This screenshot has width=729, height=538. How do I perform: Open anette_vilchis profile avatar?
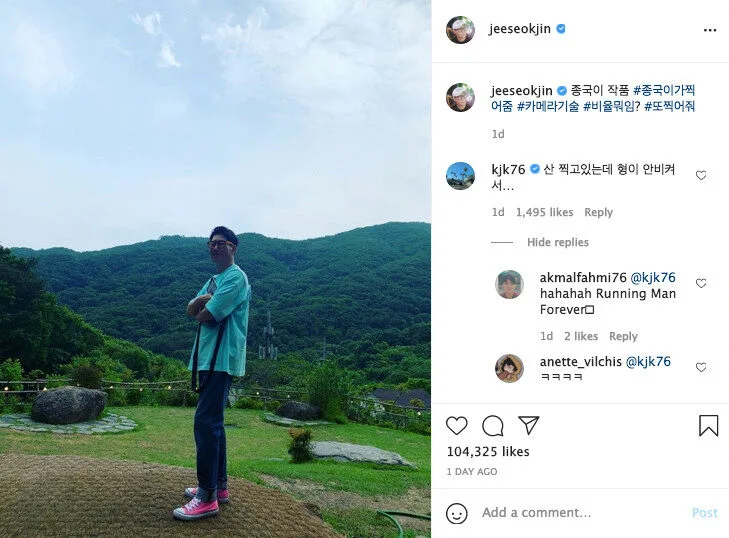click(509, 368)
